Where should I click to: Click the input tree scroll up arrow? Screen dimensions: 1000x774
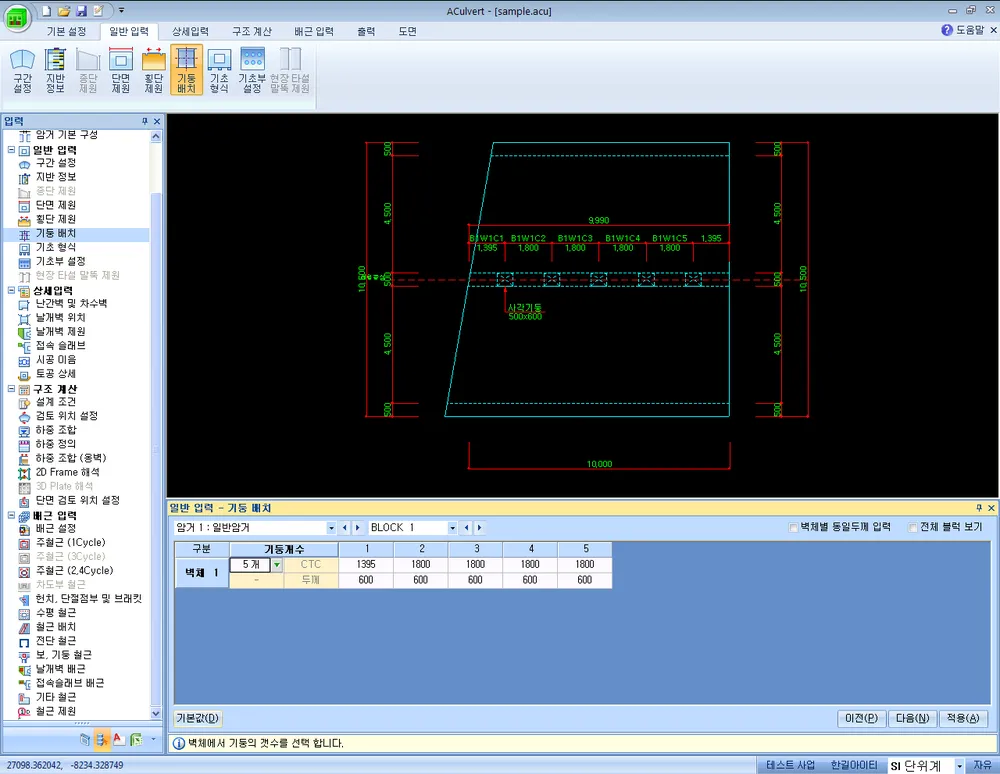(x=156, y=136)
